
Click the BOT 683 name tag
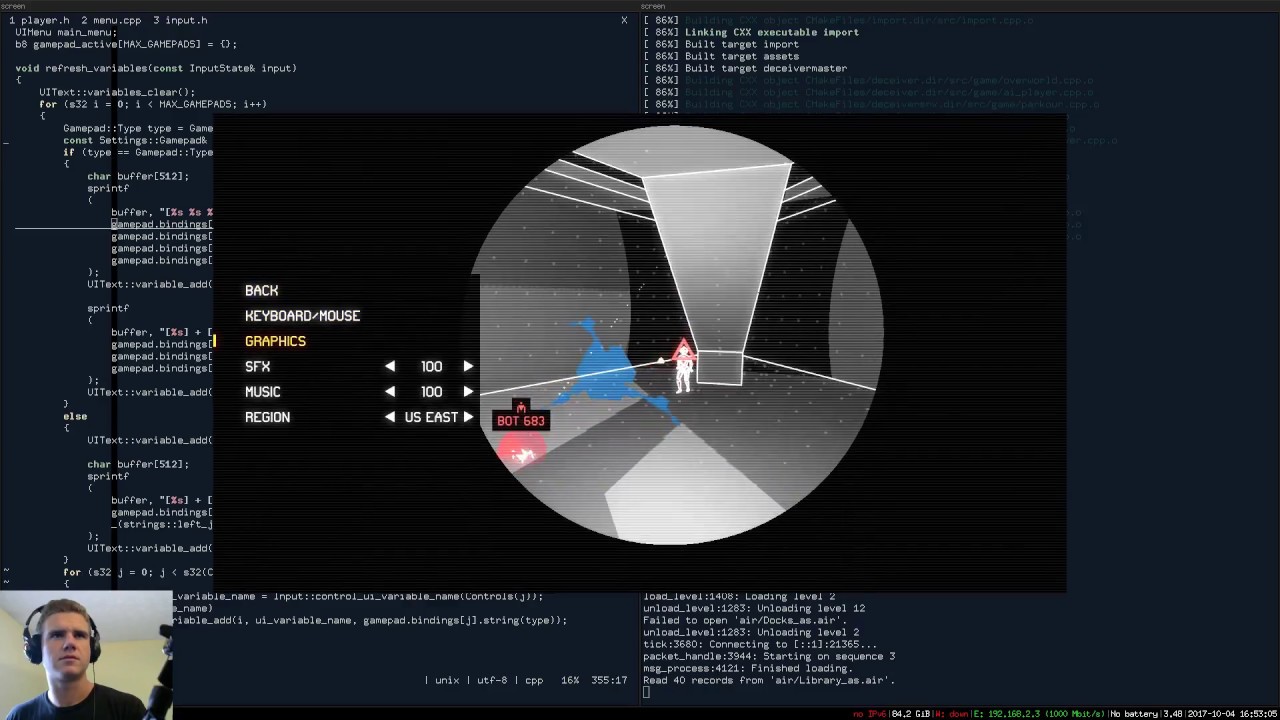coord(521,421)
